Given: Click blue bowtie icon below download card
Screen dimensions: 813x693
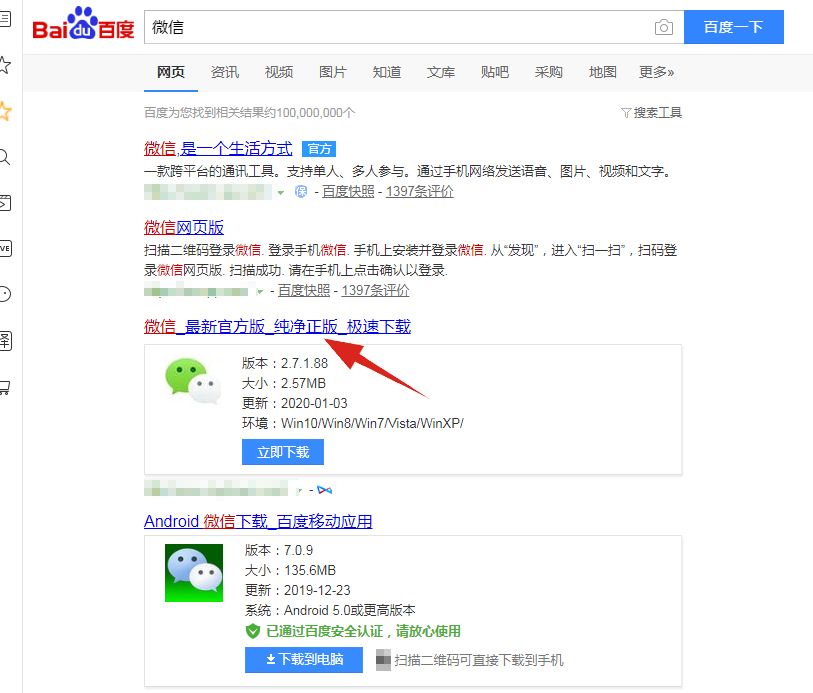Looking at the screenshot, I should click(325, 490).
